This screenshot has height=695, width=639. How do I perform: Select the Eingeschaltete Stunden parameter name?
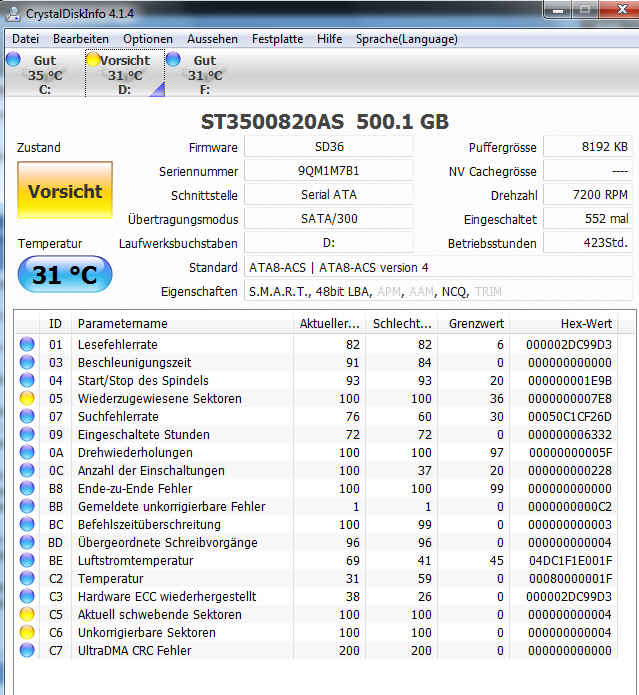coord(144,434)
